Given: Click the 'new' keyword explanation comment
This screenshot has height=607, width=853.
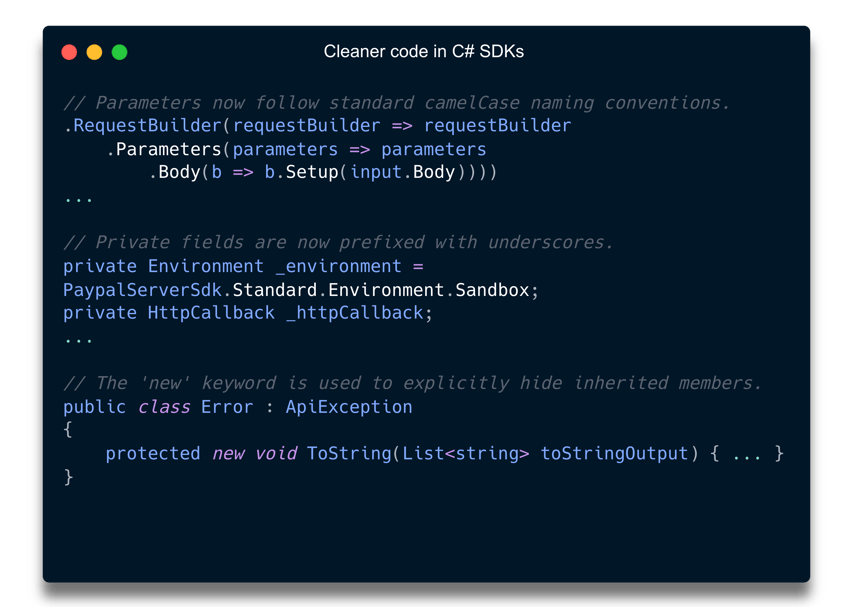Looking at the screenshot, I should 412,383.
